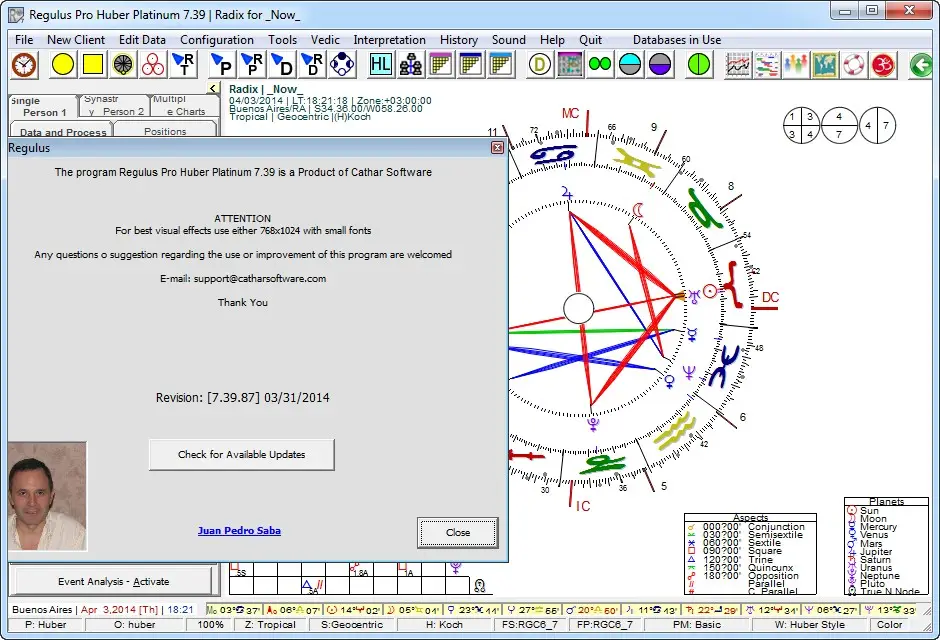Screen dimensions: 940x640
Task: Click the RT arrow toolbar icon
Action: coord(183,65)
